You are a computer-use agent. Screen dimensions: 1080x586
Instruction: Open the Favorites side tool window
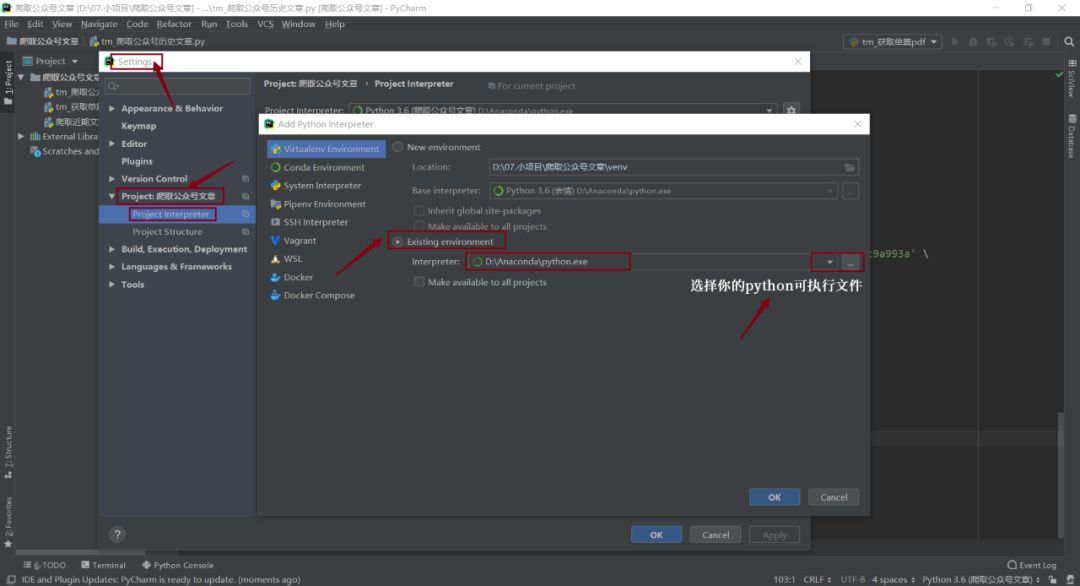click(x=8, y=522)
